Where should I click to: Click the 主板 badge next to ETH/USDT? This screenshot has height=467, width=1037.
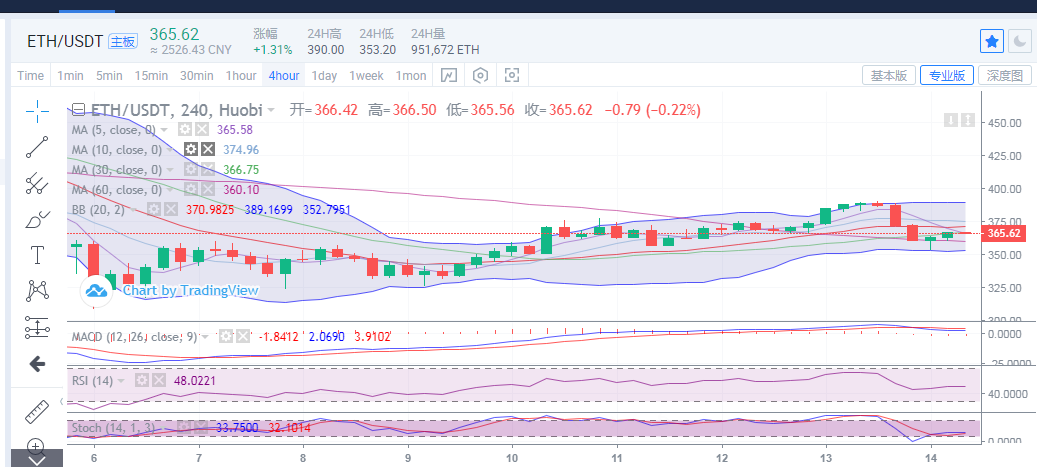click(x=122, y=42)
